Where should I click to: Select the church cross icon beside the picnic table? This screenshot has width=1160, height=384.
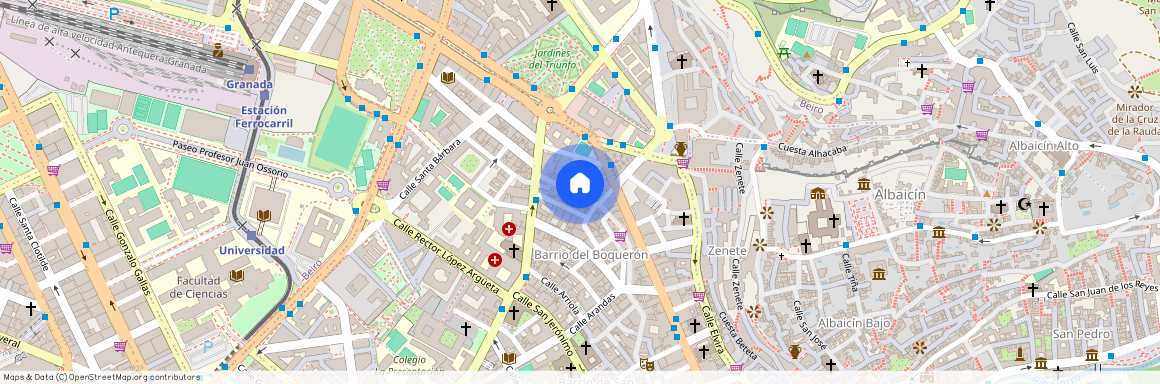(817, 76)
